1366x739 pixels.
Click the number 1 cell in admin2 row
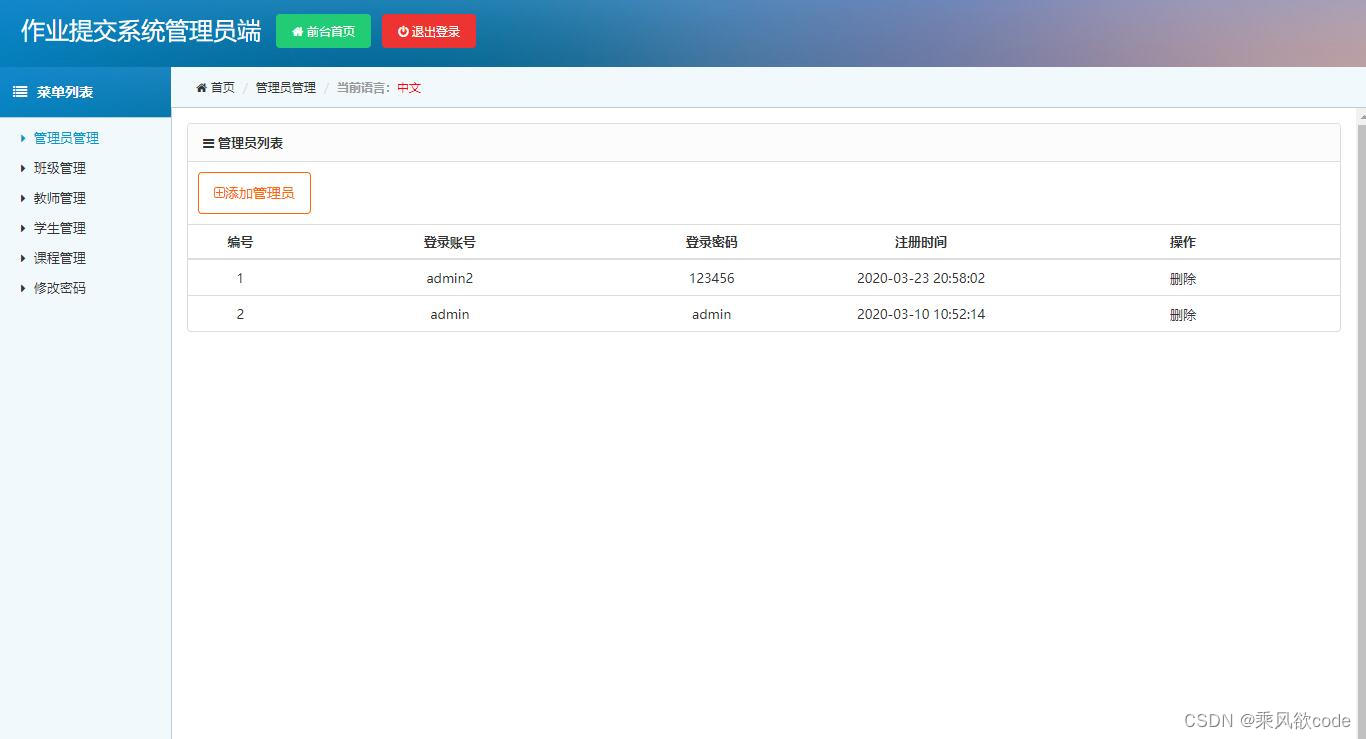(240, 278)
